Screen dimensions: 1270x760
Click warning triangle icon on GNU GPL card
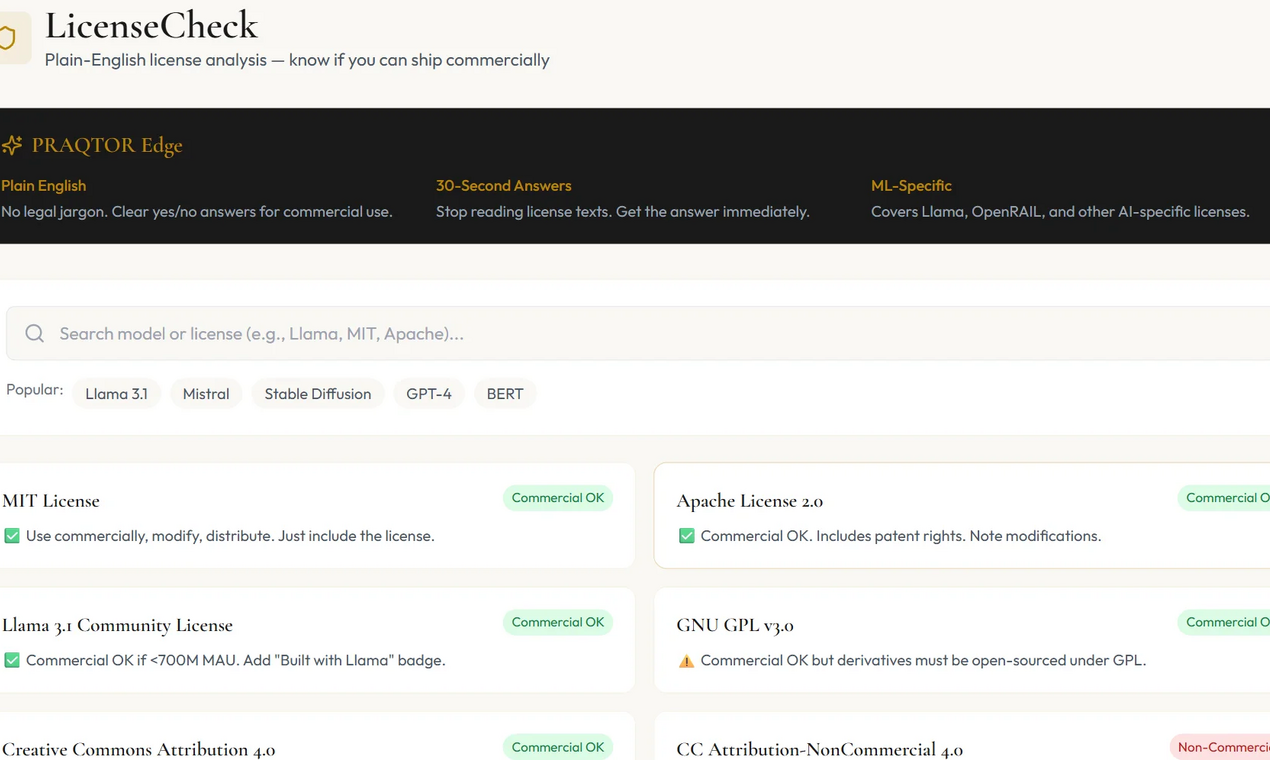click(686, 660)
